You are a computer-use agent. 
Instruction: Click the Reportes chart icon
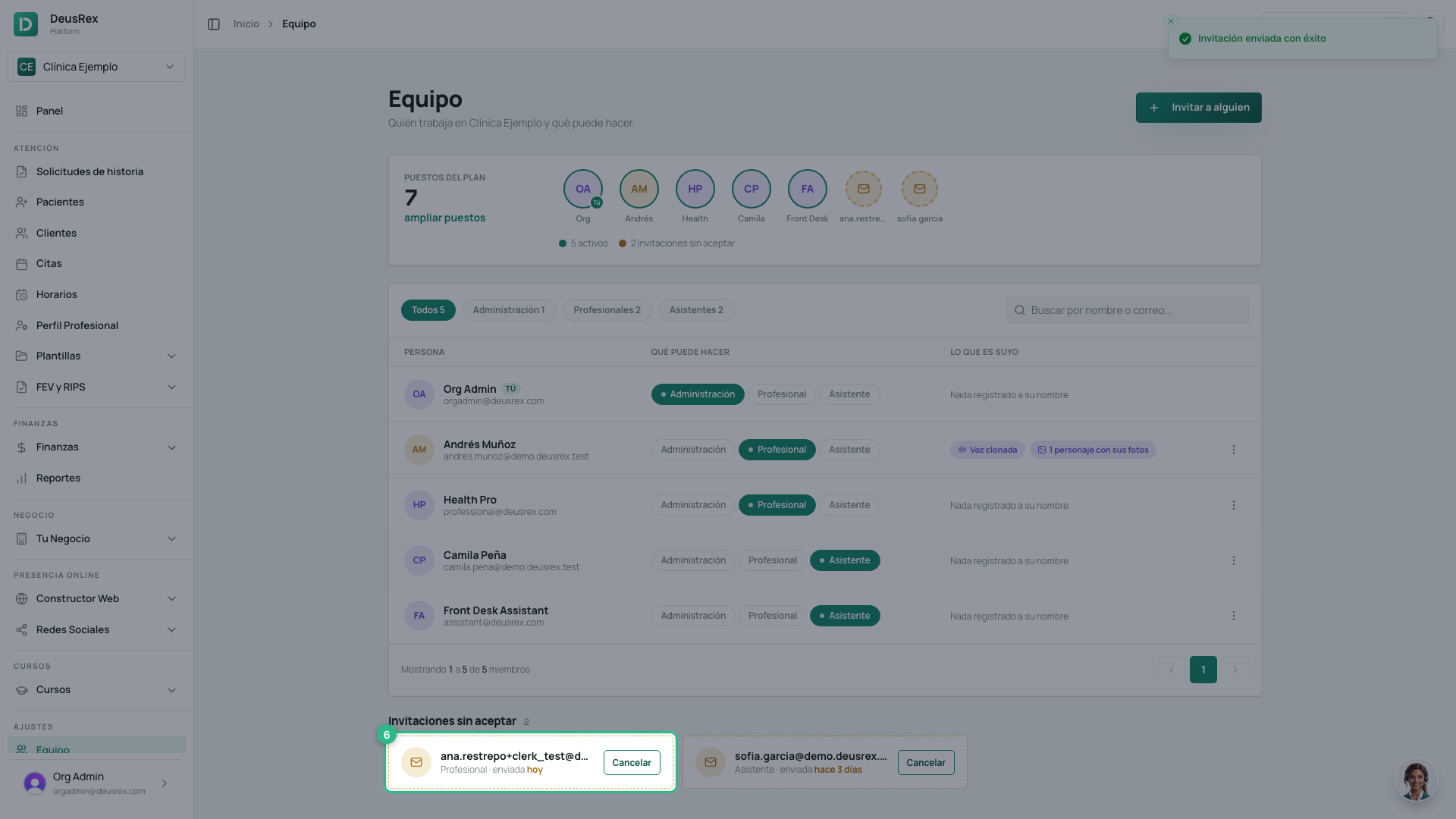tap(21, 479)
